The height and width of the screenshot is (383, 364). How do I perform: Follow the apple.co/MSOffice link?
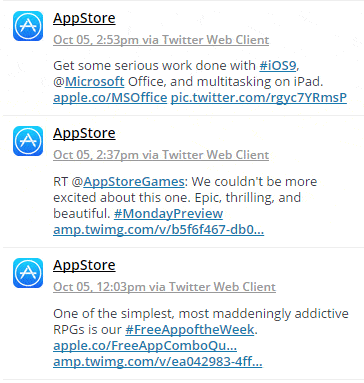pyautogui.click(x=110, y=98)
